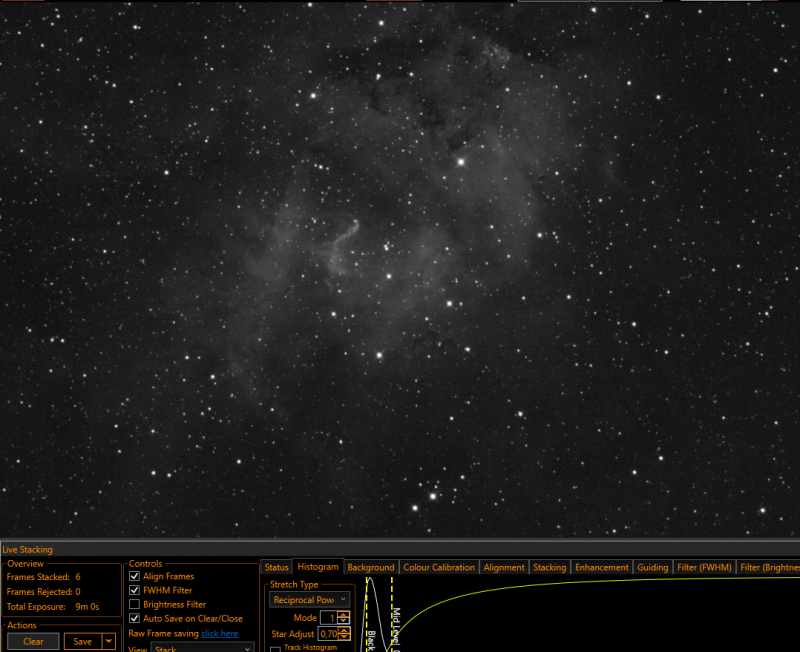Viewport: 800px width, 652px height.
Task: Follow the Raw Frame saving 'click here' link
Action: 219,634
